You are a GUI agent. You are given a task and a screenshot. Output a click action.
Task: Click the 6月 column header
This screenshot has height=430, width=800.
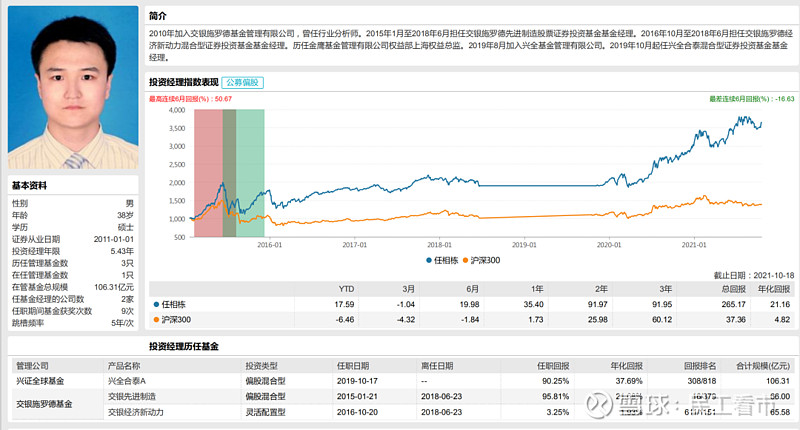(472, 289)
